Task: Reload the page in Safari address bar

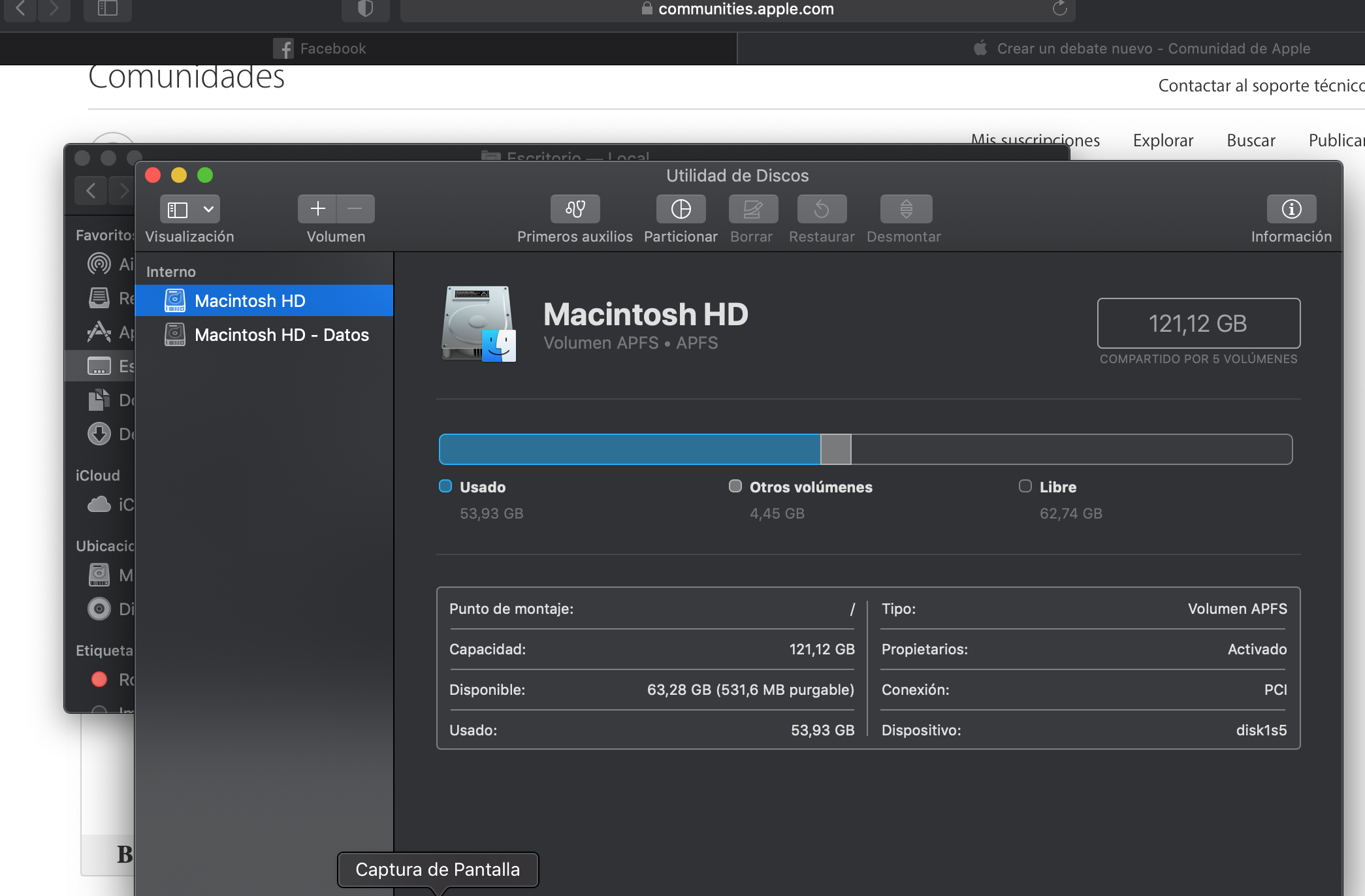Action: [1059, 8]
